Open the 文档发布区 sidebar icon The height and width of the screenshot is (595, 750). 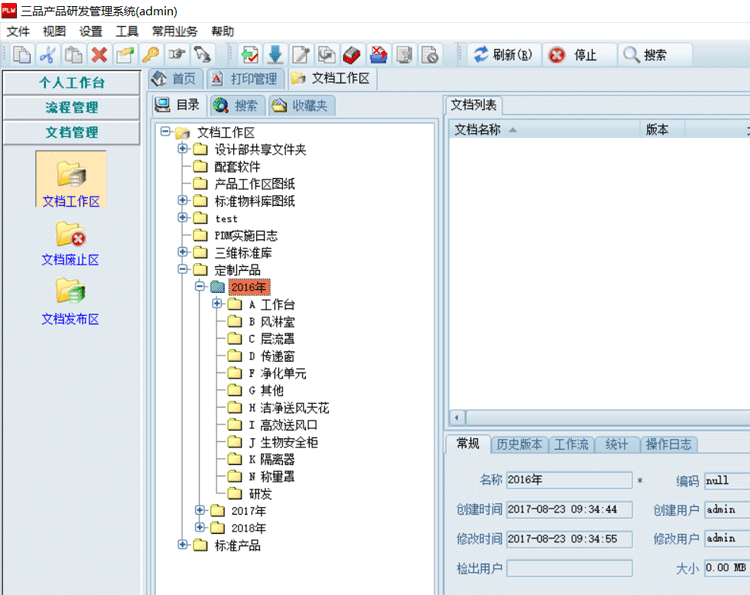pos(70,300)
